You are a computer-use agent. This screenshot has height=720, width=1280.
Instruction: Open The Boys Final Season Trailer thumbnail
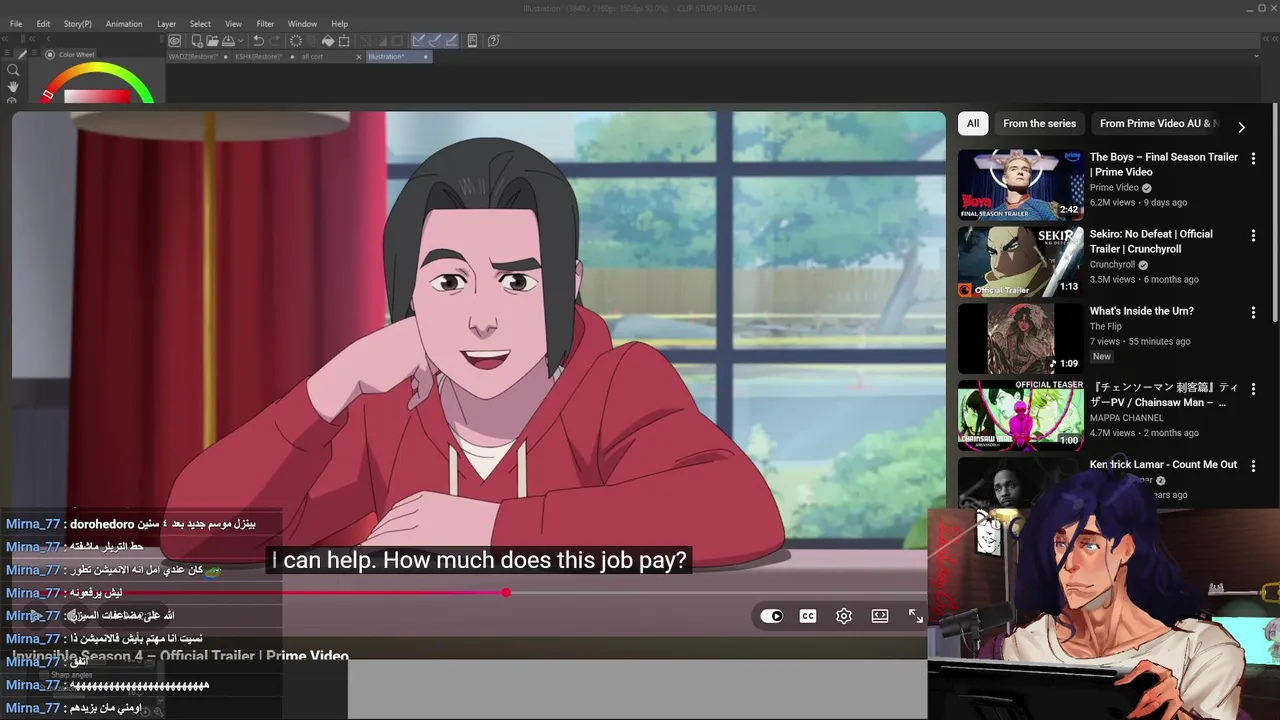tap(1021, 184)
